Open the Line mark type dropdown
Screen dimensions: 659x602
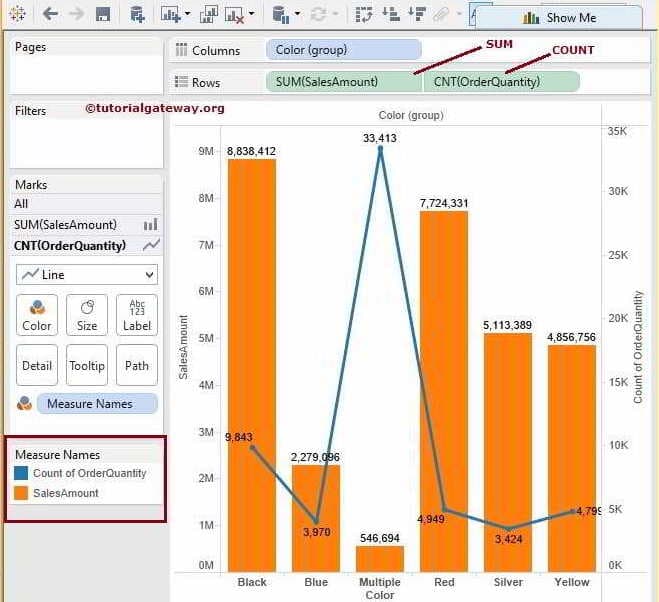click(87, 275)
